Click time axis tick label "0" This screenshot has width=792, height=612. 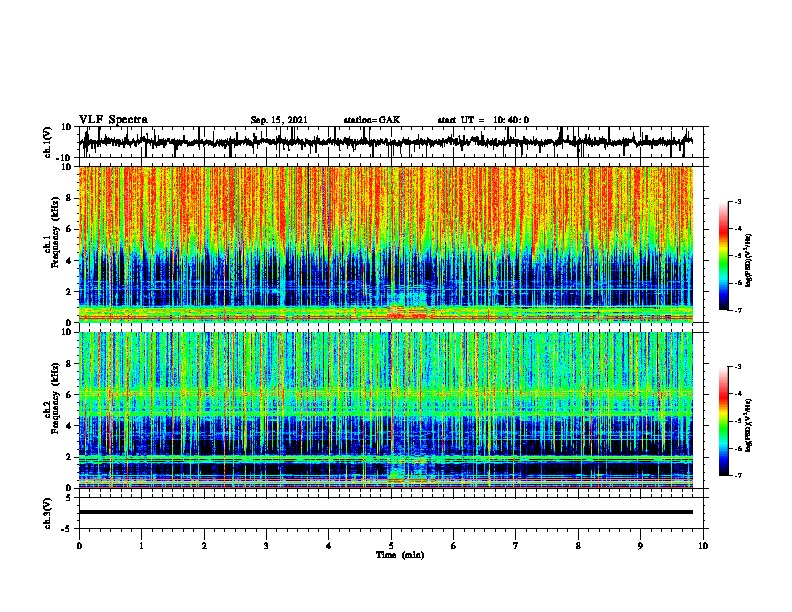79,546
